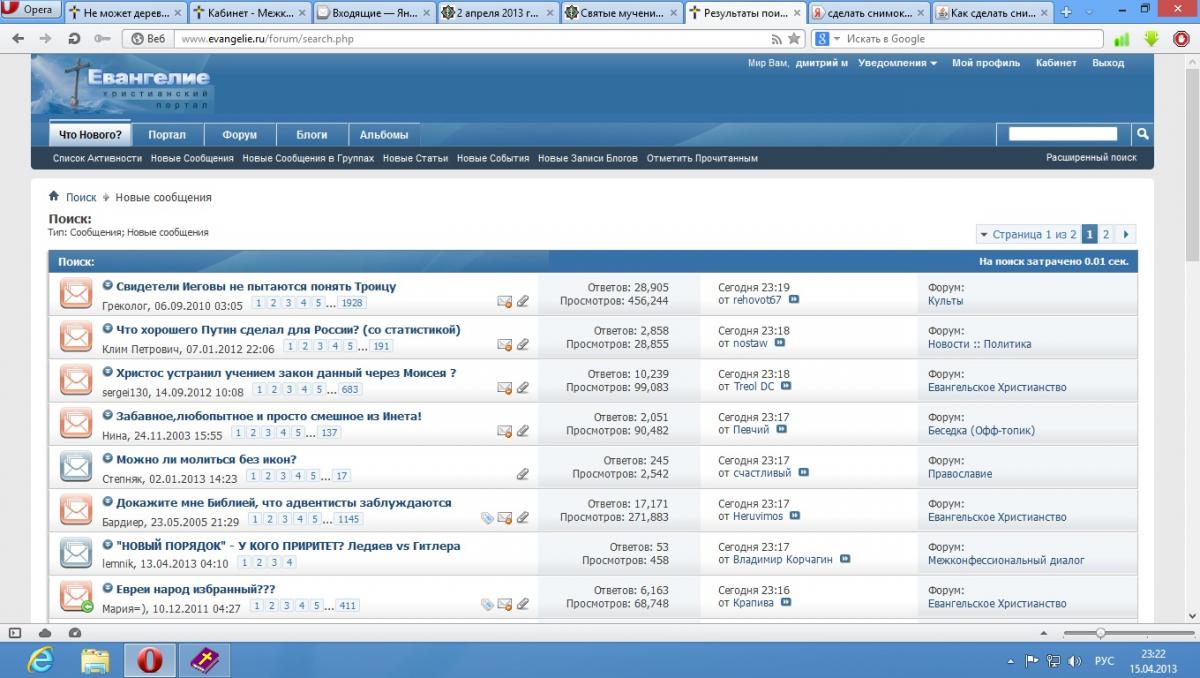
Task: Open the yellow-green download arrow extension
Action: [1151, 39]
